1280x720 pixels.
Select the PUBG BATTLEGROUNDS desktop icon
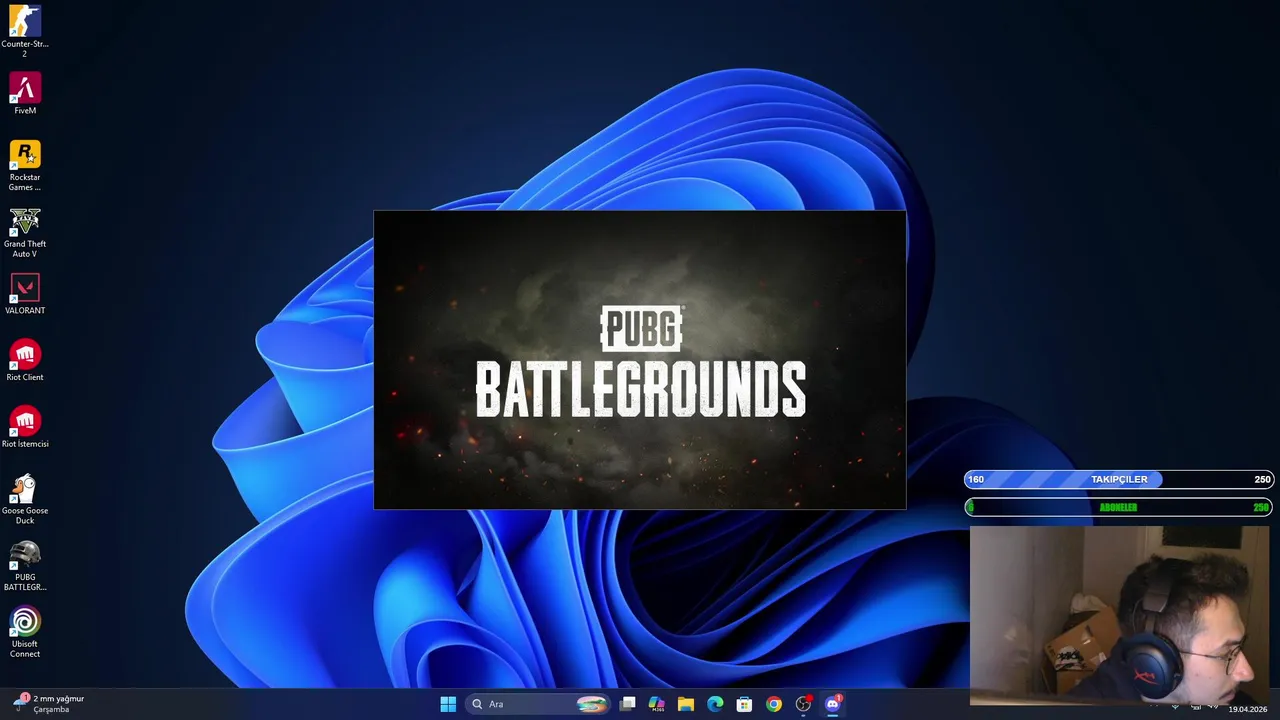pos(25,566)
